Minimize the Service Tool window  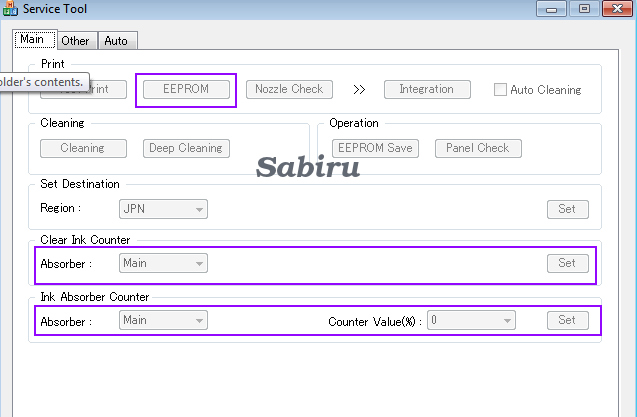pyautogui.click(x=551, y=9)
